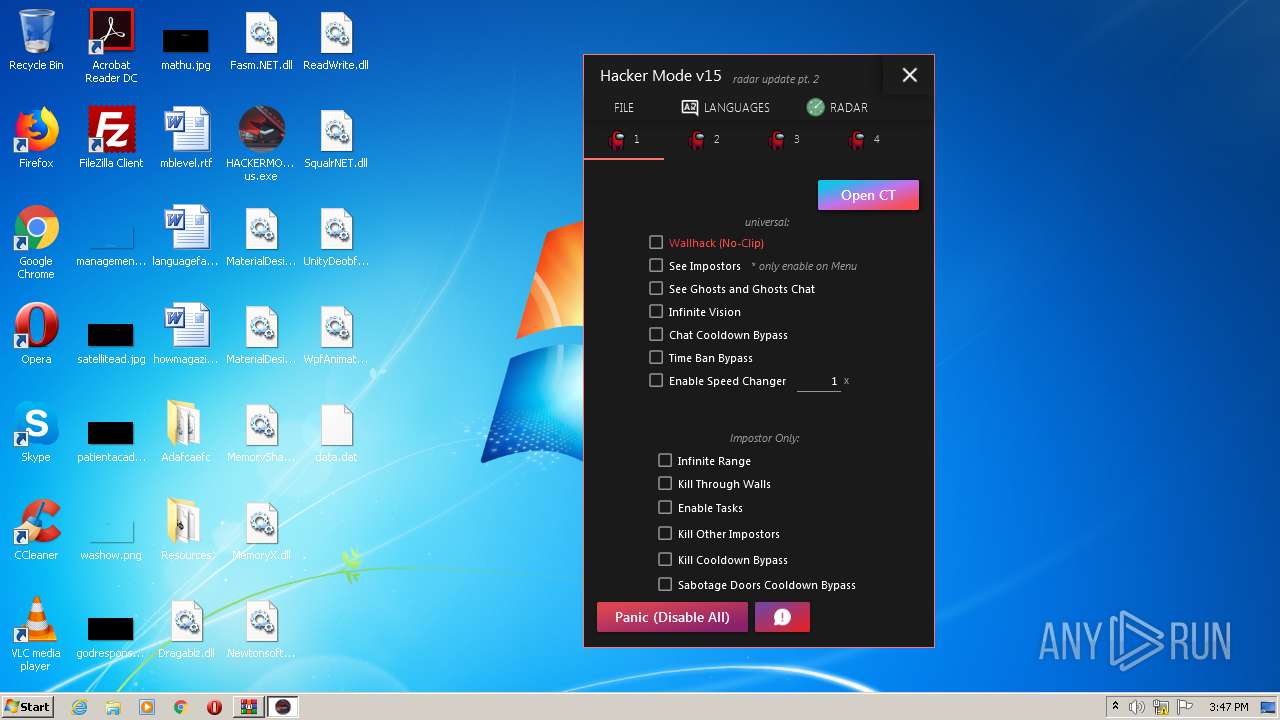Click the volume speaker tray icon
The image size is (1280, 720).
point(1137,707)
